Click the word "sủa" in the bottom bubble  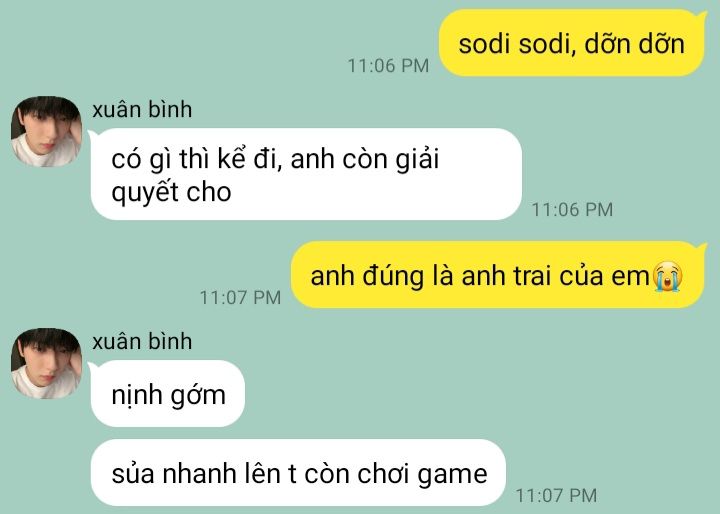pyautogui.click(x=133, y=474)
